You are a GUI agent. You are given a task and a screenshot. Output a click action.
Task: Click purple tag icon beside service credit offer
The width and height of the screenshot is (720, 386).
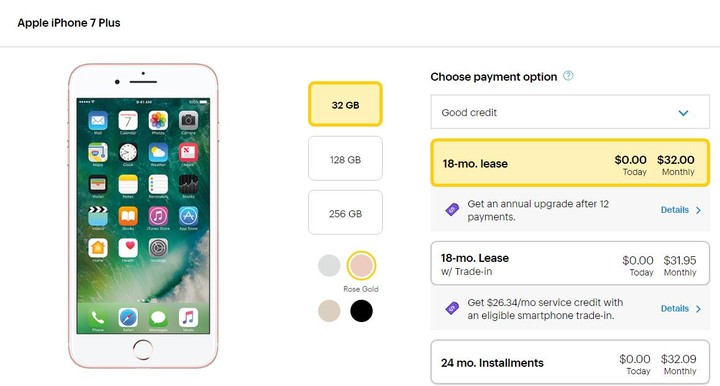click(x=452, y=308)
